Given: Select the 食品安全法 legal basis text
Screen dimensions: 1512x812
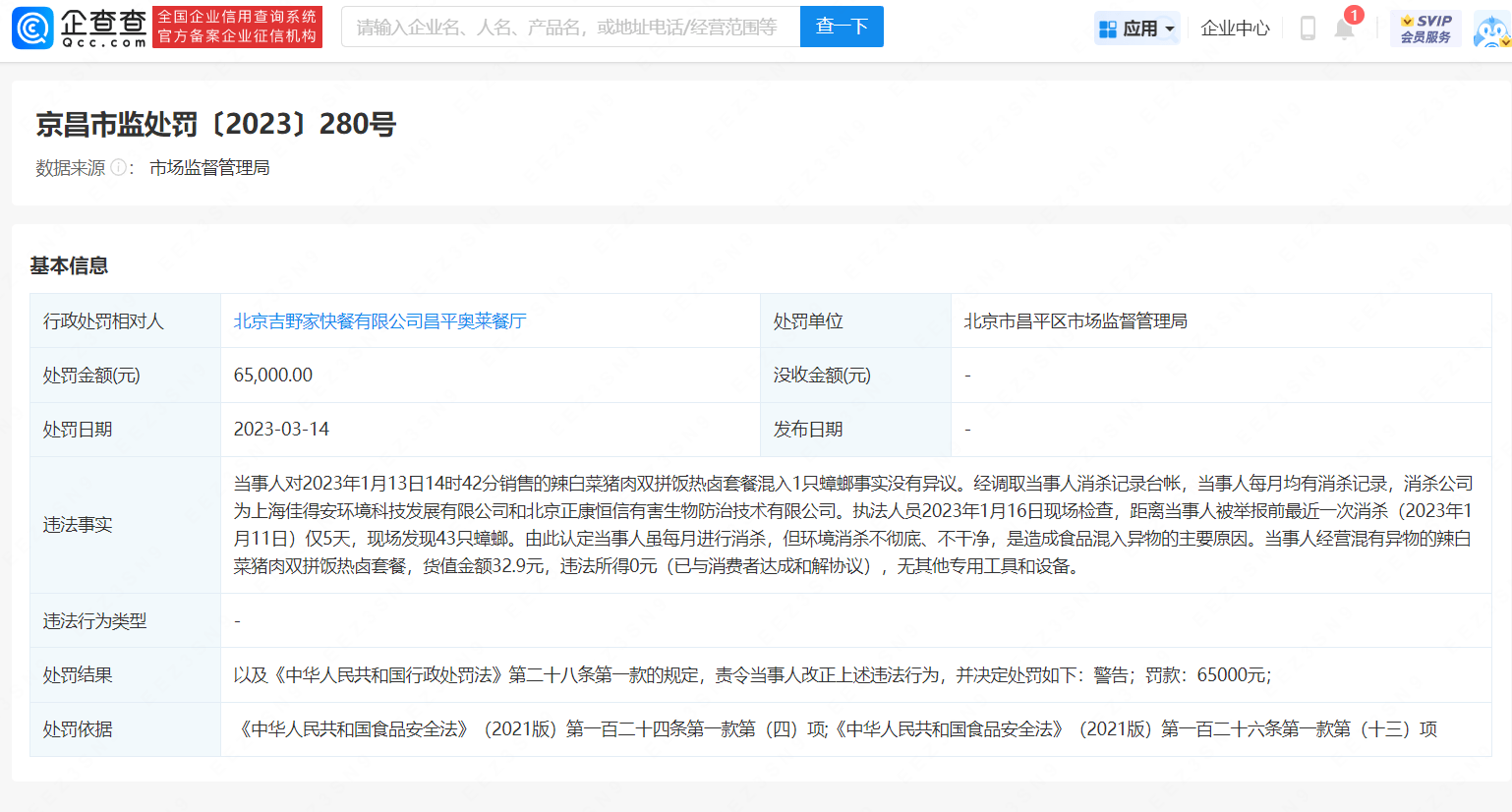Looking at the screenshot, I should 836,729.
